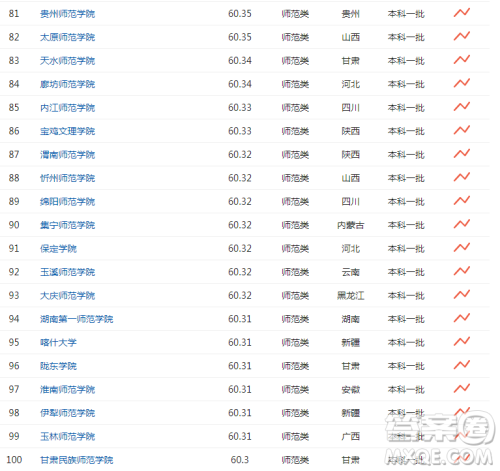Open the trend chart icon for 大庆师范学院
The image size is (500, 471).
click(x=462, y=295)
